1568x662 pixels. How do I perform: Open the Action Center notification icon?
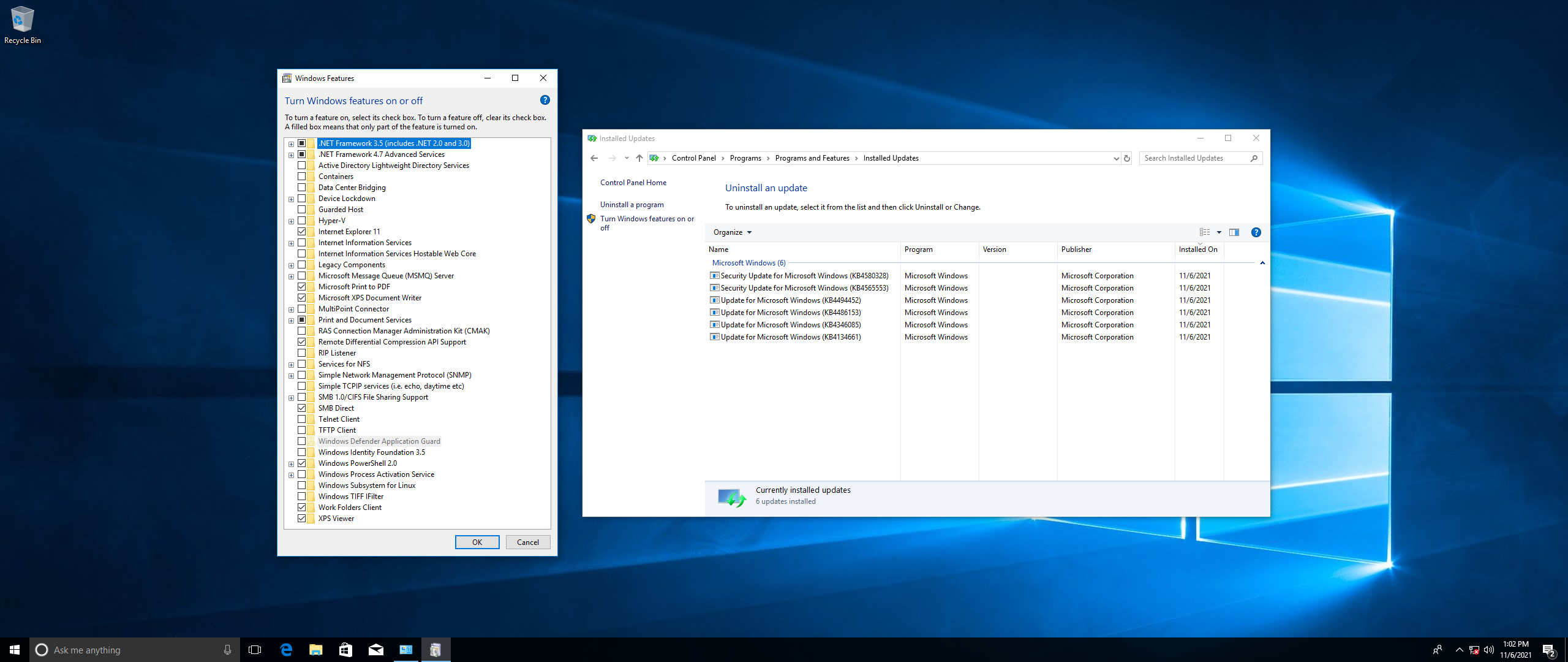[1549, 650]
